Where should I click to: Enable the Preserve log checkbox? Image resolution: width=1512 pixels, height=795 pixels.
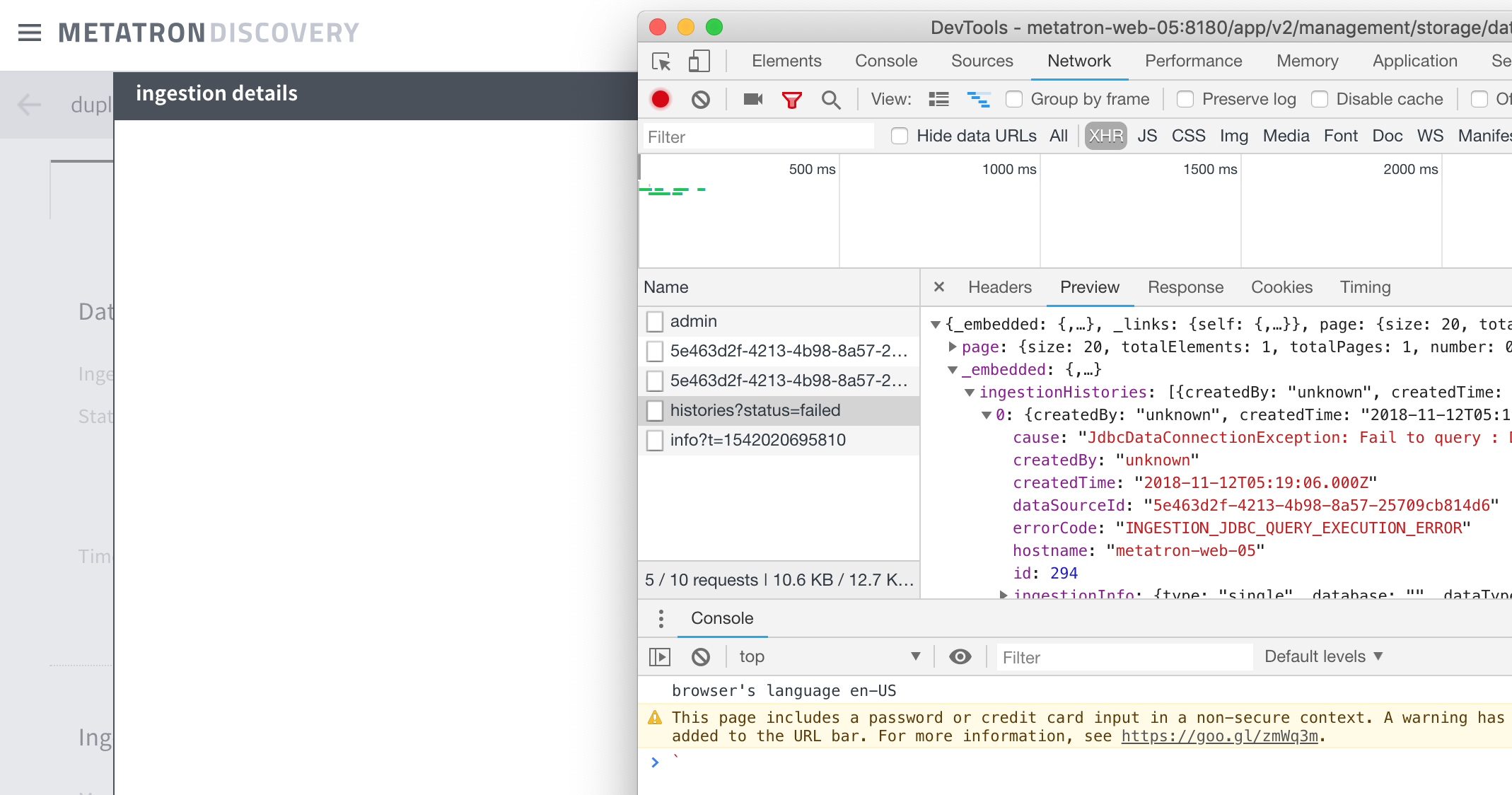pos(1185,99)
